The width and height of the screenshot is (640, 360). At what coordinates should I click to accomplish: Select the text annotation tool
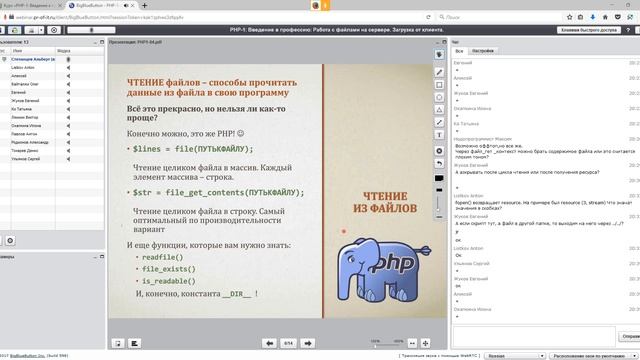(x=439, y=135)
